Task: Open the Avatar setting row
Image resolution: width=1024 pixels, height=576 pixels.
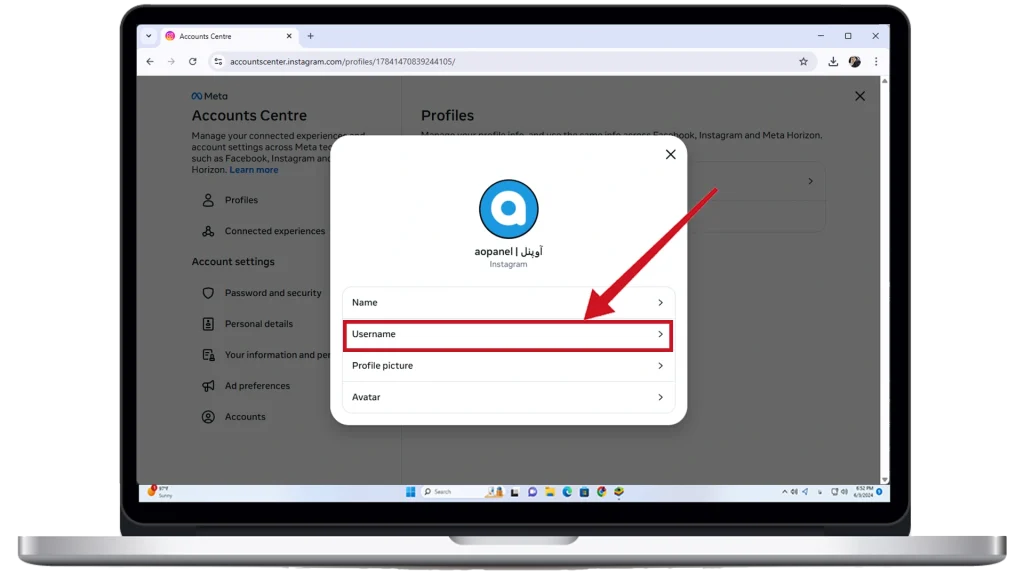Action: 508,397
